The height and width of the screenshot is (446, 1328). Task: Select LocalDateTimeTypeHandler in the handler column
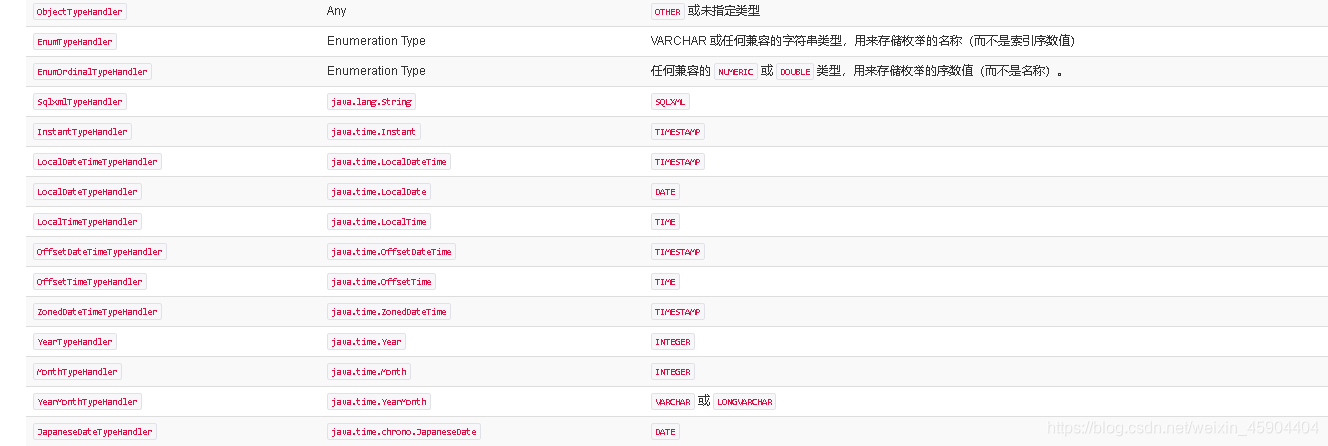[97, 162]
